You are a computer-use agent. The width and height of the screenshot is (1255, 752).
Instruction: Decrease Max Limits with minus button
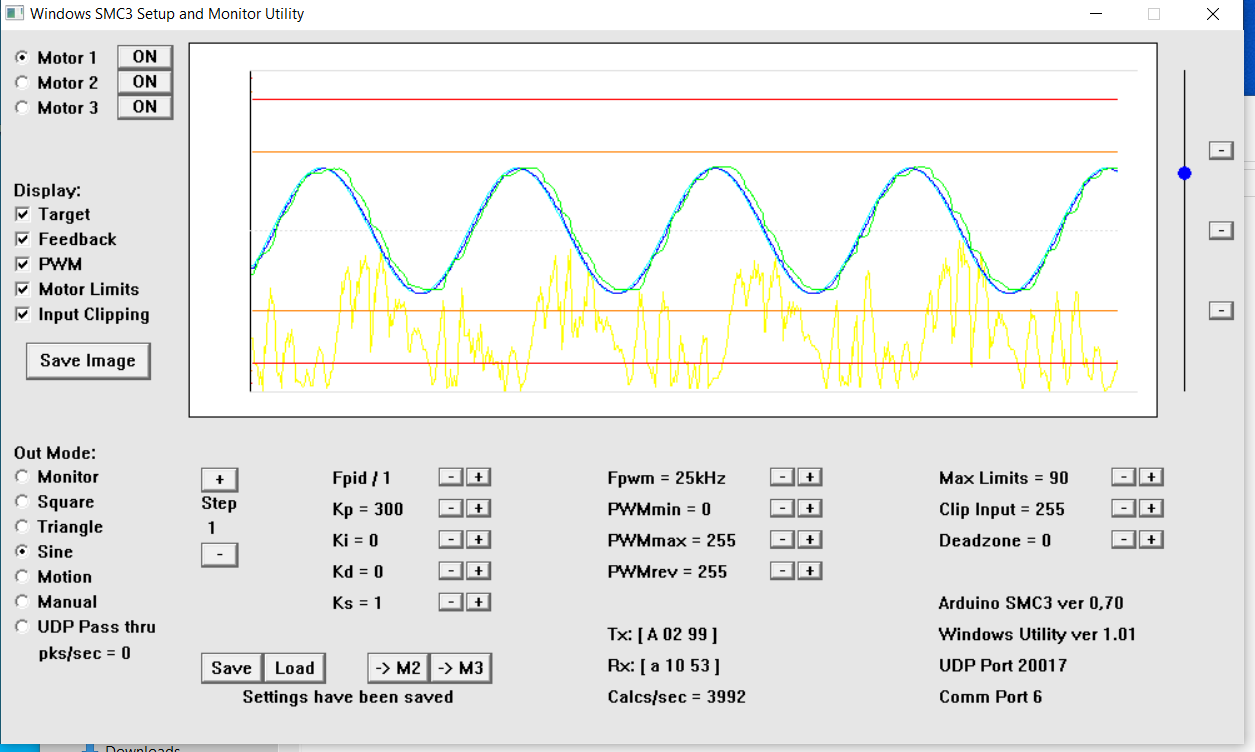tap(1124, 478)
